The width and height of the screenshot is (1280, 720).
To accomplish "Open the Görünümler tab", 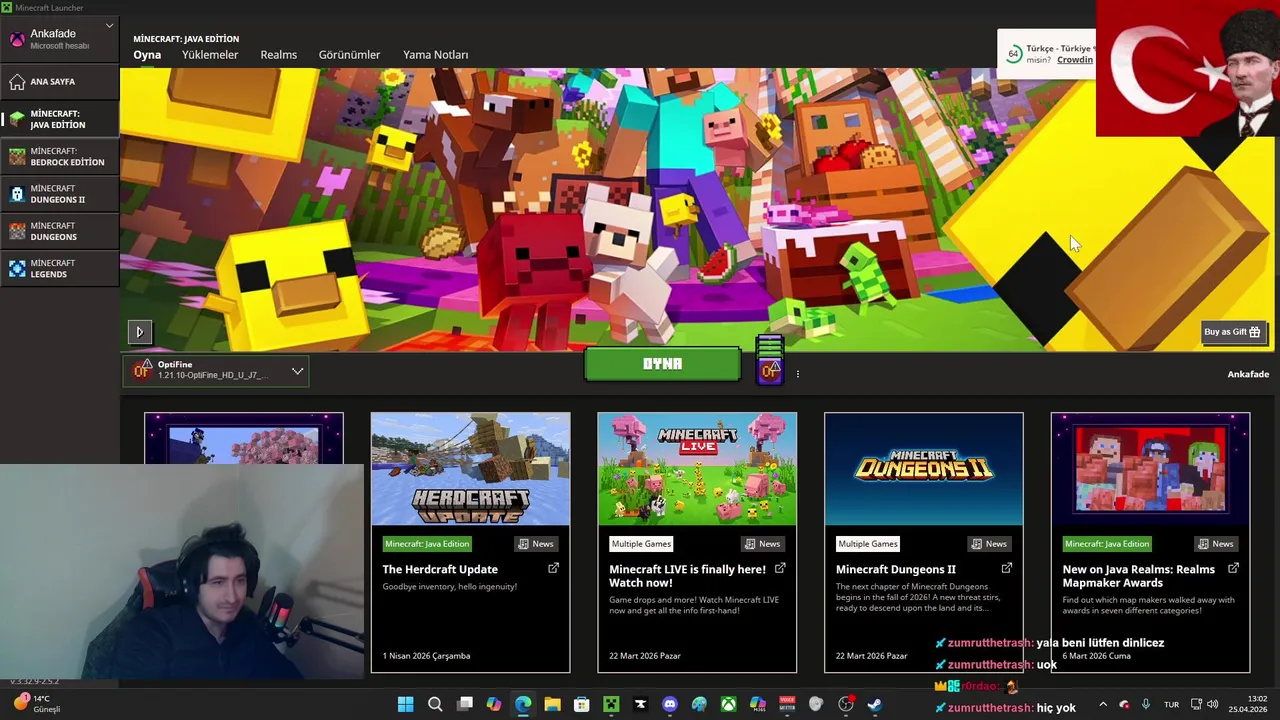I will point(349,55).
